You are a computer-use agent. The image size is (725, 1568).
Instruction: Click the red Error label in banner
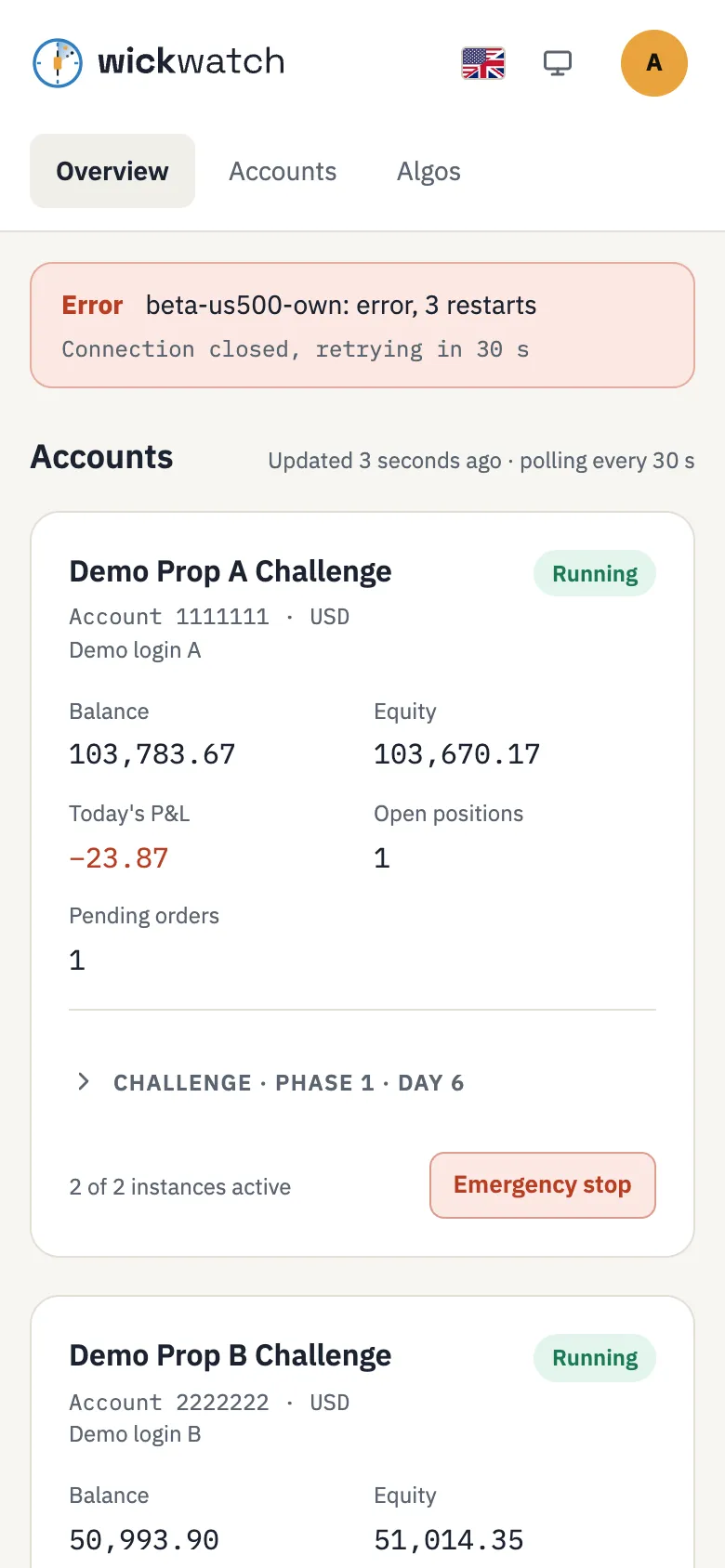[92, 306]
